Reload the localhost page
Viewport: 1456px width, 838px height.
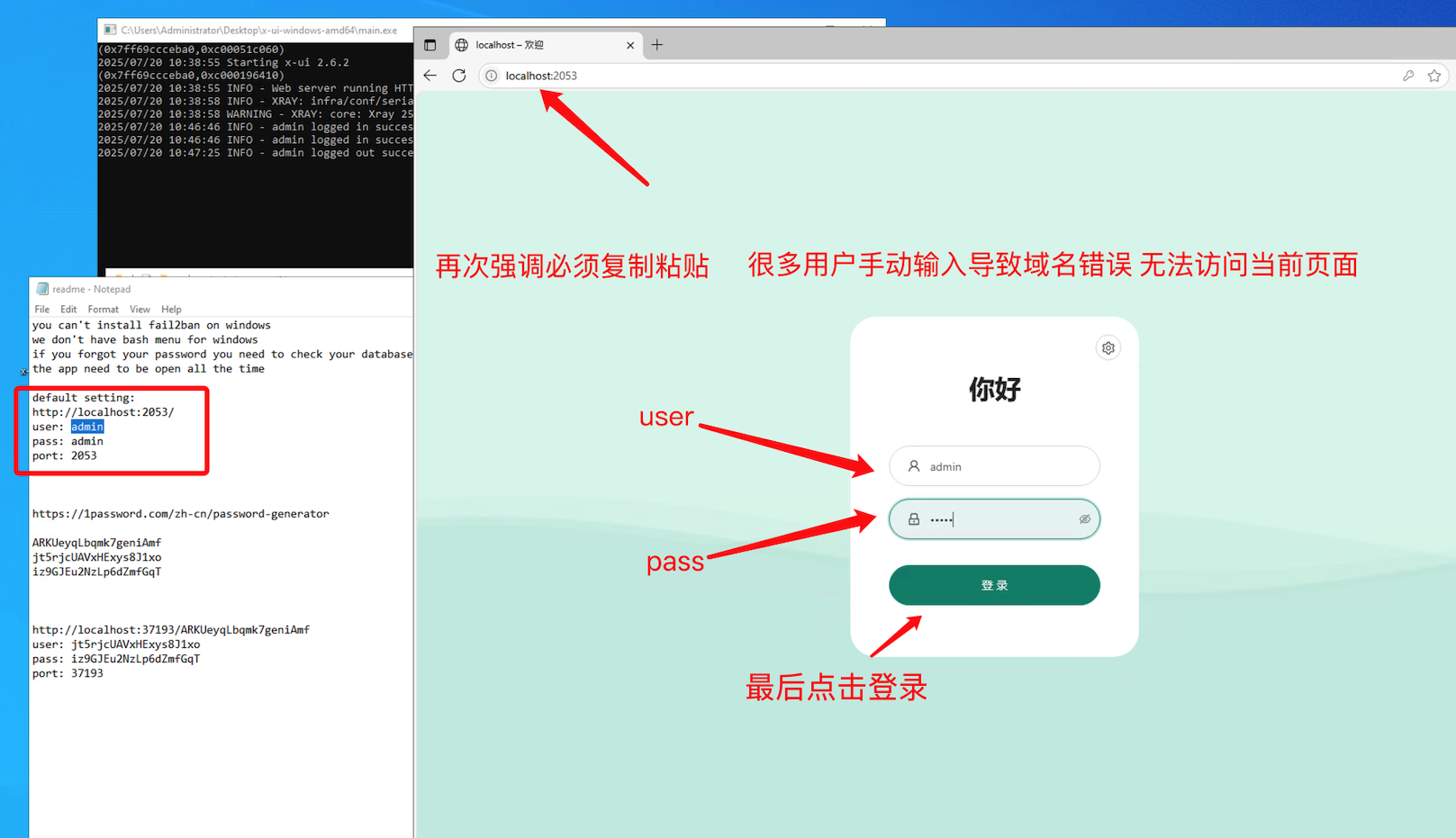pyautogui.click(x=459, y=76)
